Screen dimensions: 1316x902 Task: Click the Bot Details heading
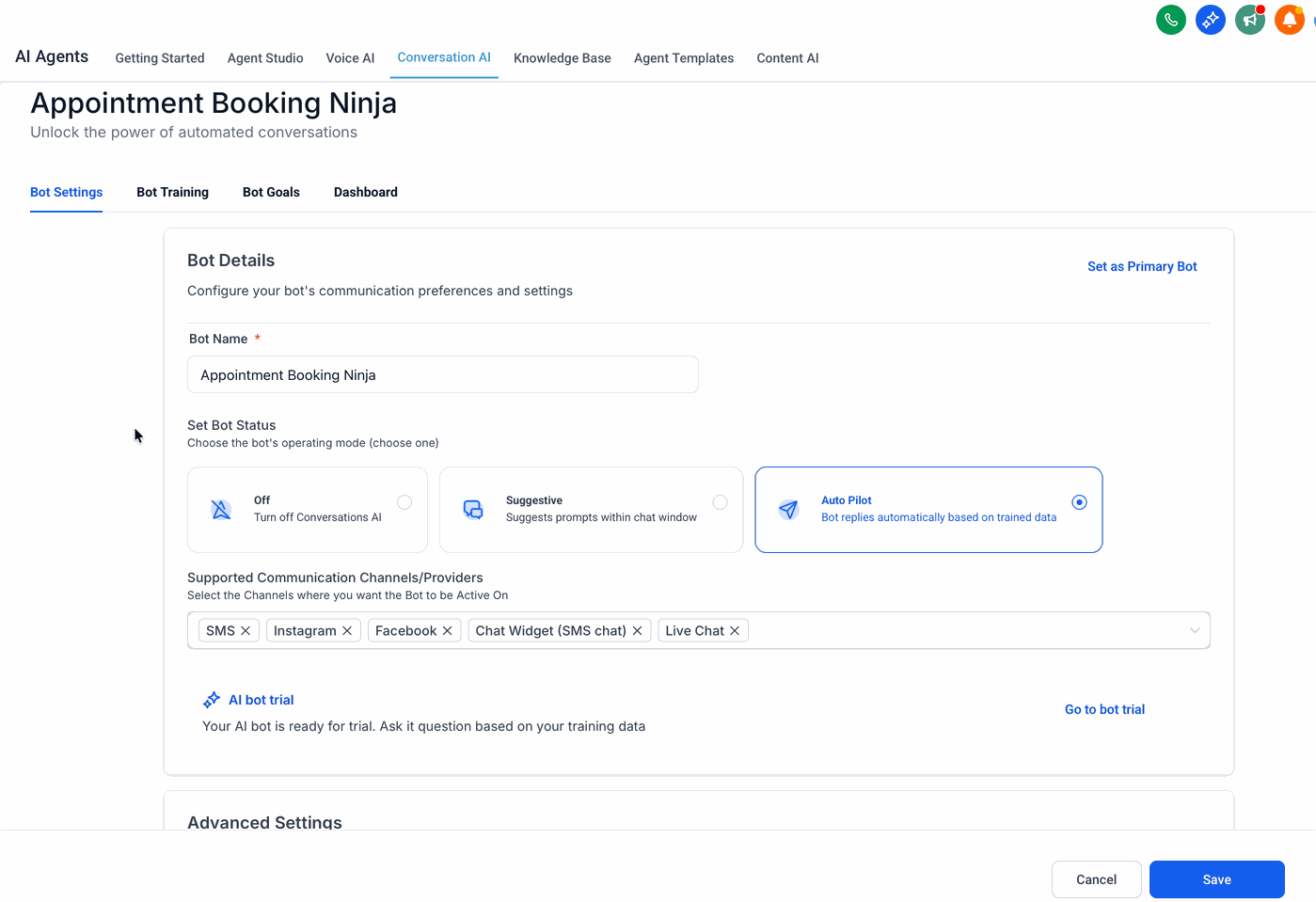(231, 261)
